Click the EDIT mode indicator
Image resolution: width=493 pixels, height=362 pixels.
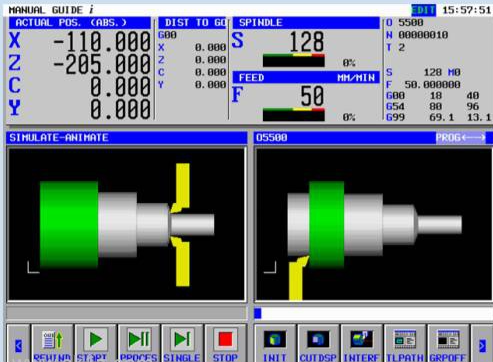pos(423,10)
